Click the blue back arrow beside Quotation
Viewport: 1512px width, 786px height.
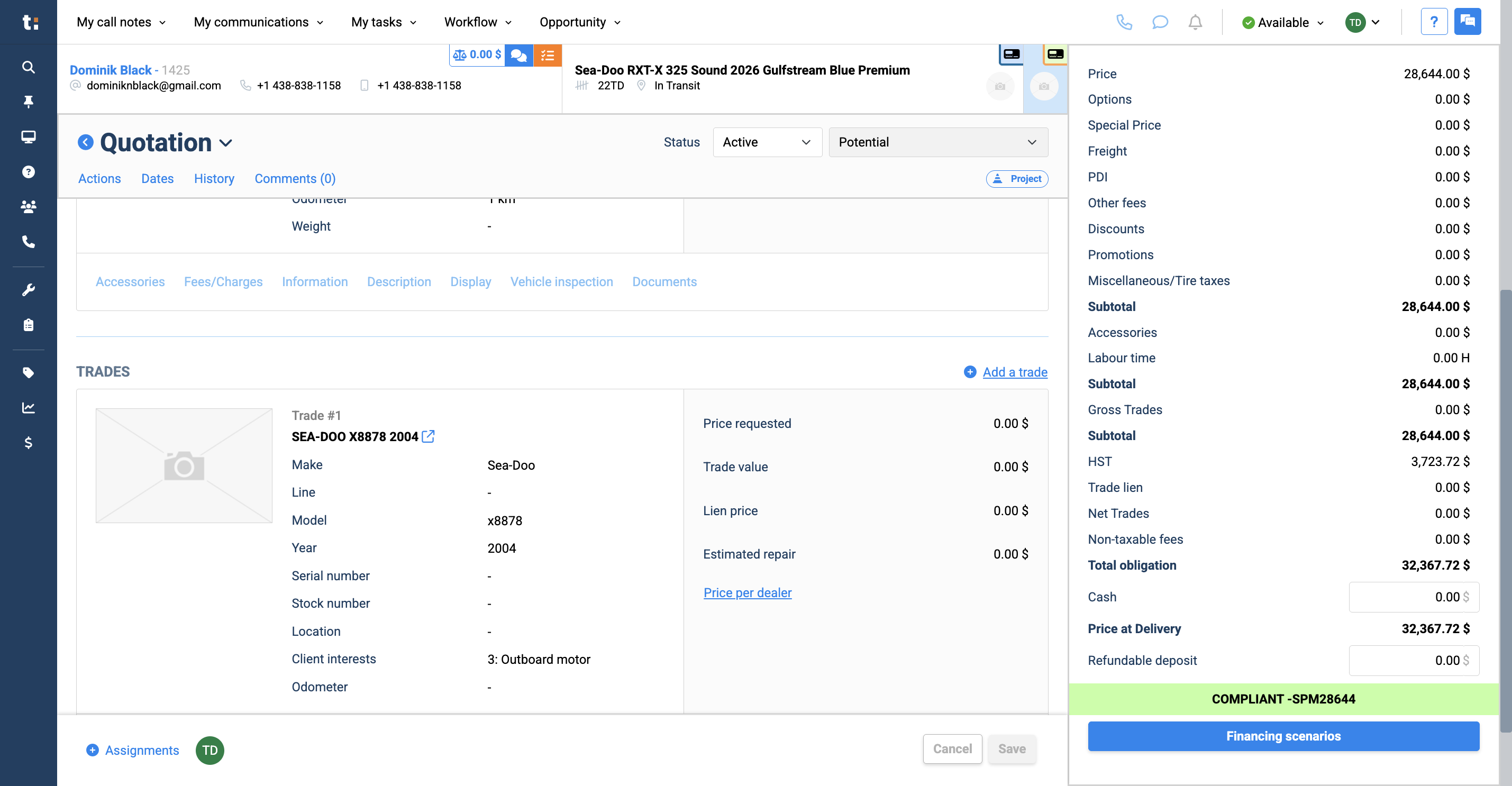click(x=86, y=142)
